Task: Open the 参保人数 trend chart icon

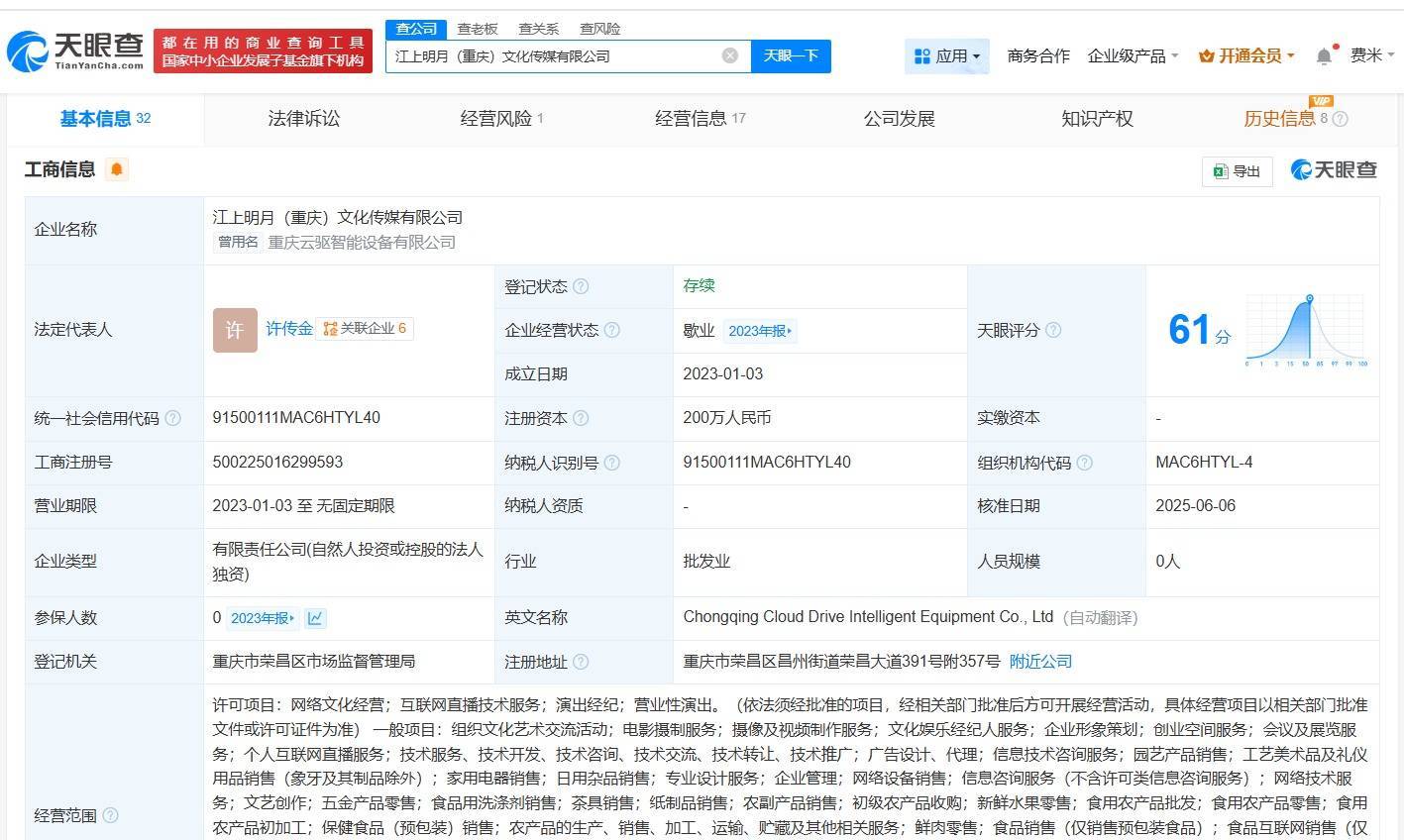Action: click(315, 618)
